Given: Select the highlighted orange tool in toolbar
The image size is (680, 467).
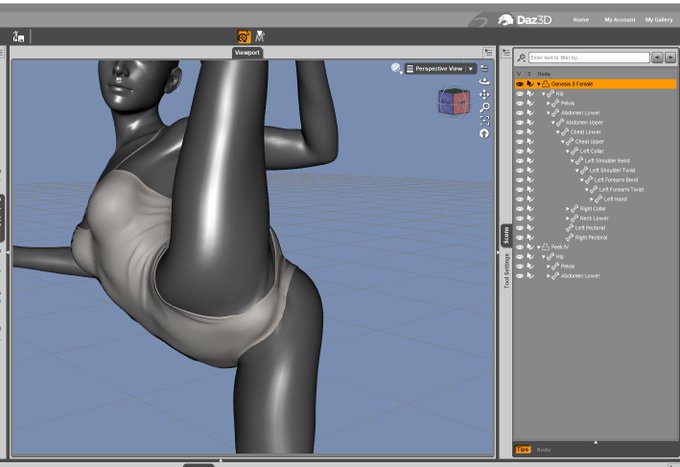Looking at the screenshot, I should (x=244, y=37).
